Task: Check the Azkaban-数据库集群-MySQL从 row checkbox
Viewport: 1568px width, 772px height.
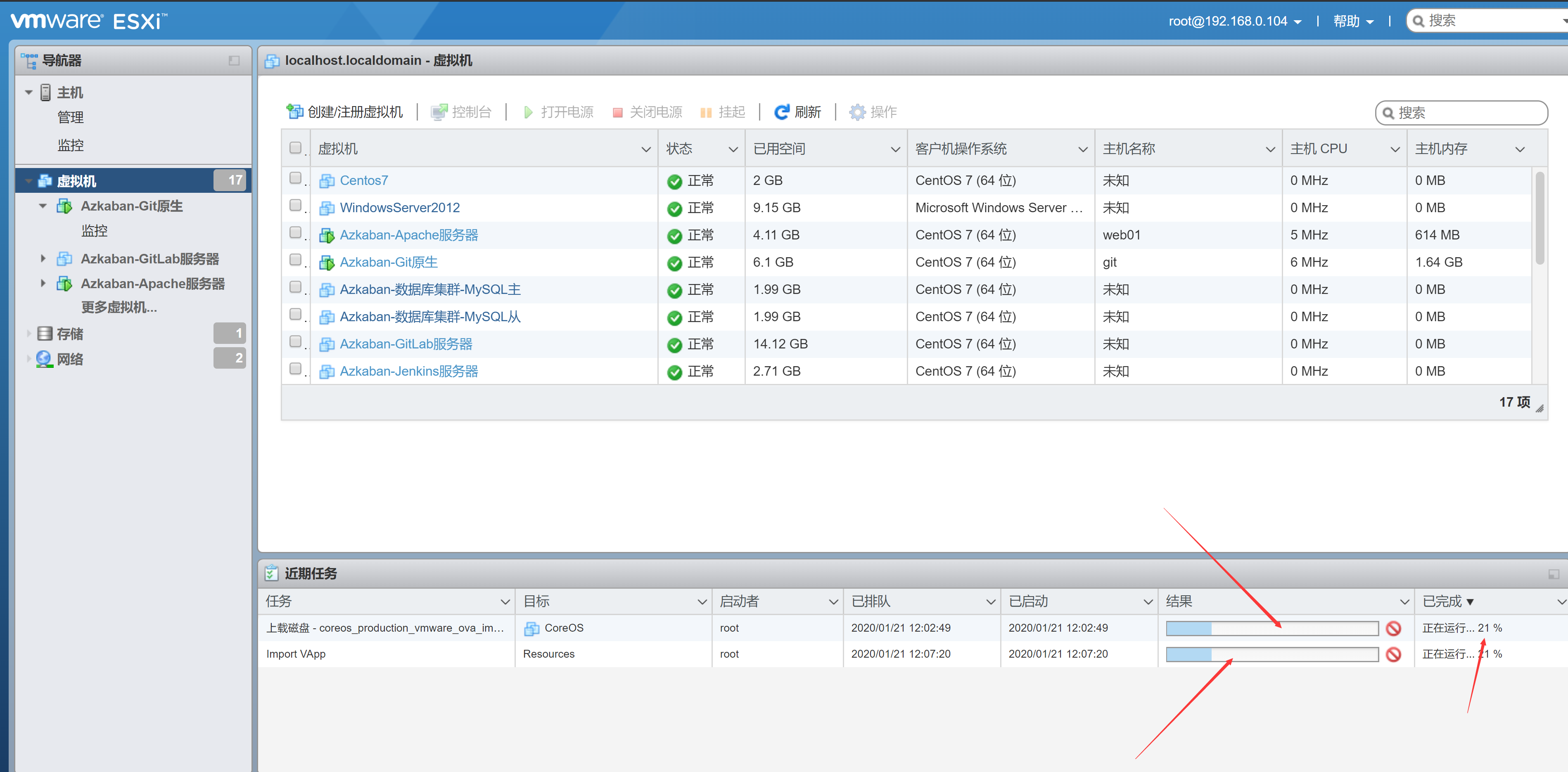Action: pos(296,314)
